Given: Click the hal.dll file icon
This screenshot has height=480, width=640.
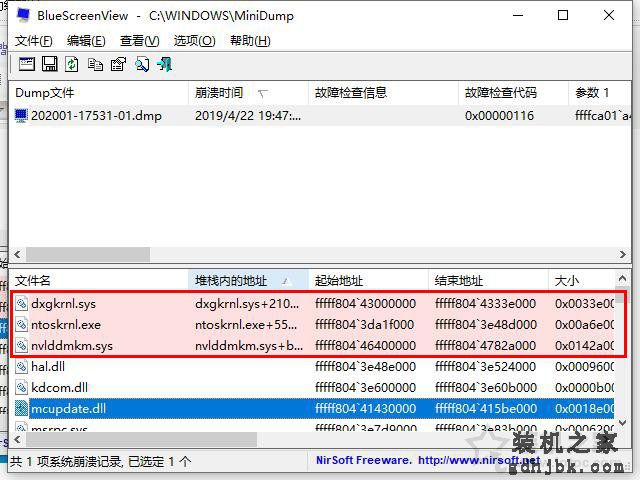Looking at the screenshot, I should point(22,367).
